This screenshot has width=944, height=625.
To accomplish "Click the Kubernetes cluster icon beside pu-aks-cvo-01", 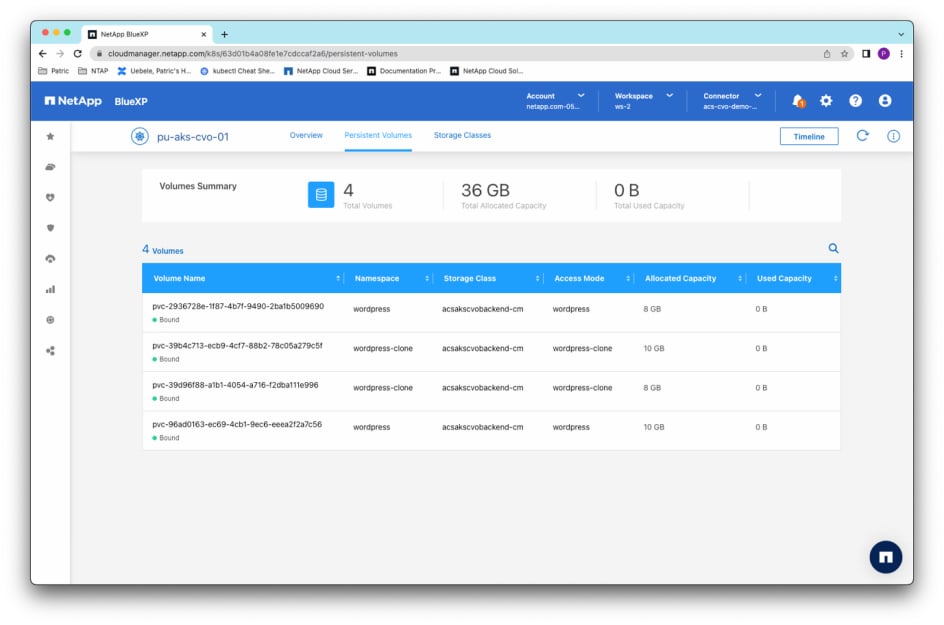I will coord(140,137).
